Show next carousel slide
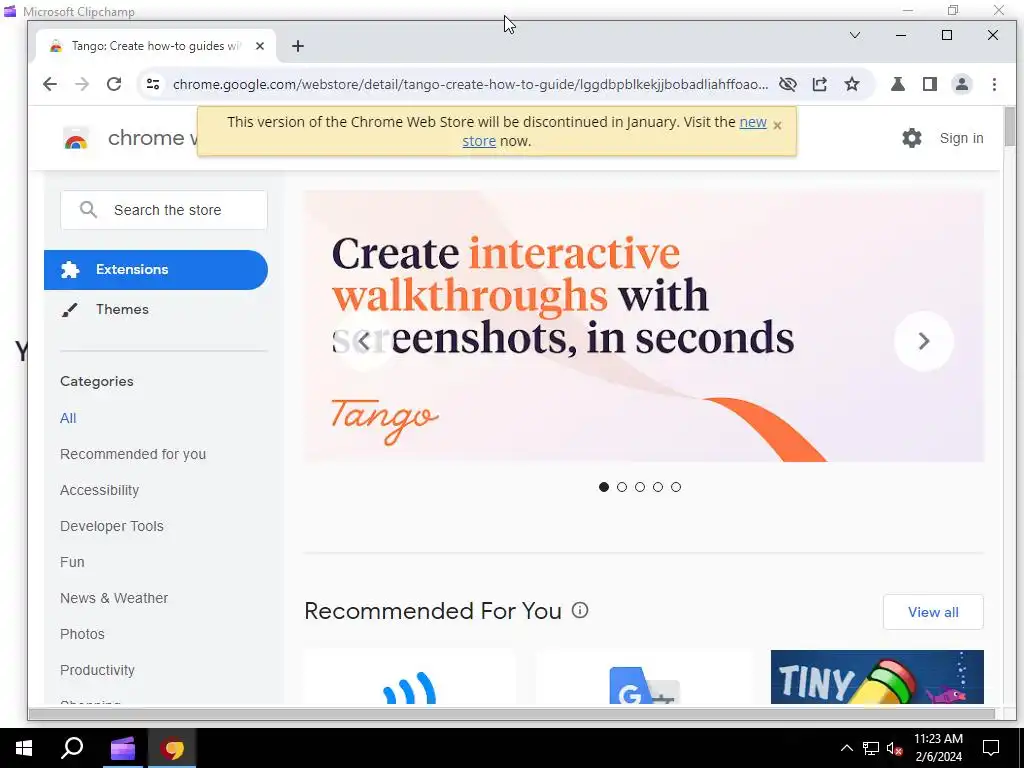Viewport: 1024px width, 768px height. coord(923,341)
